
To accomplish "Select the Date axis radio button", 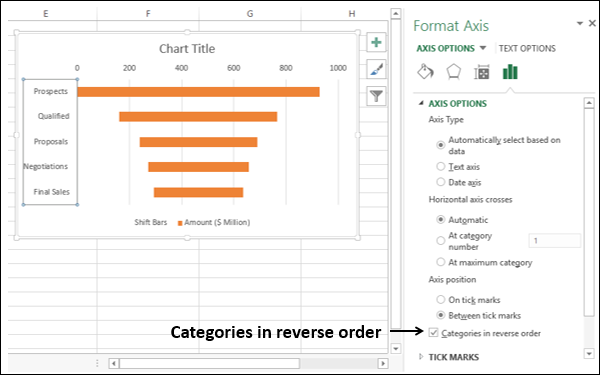I will click(x=441, y=182).
